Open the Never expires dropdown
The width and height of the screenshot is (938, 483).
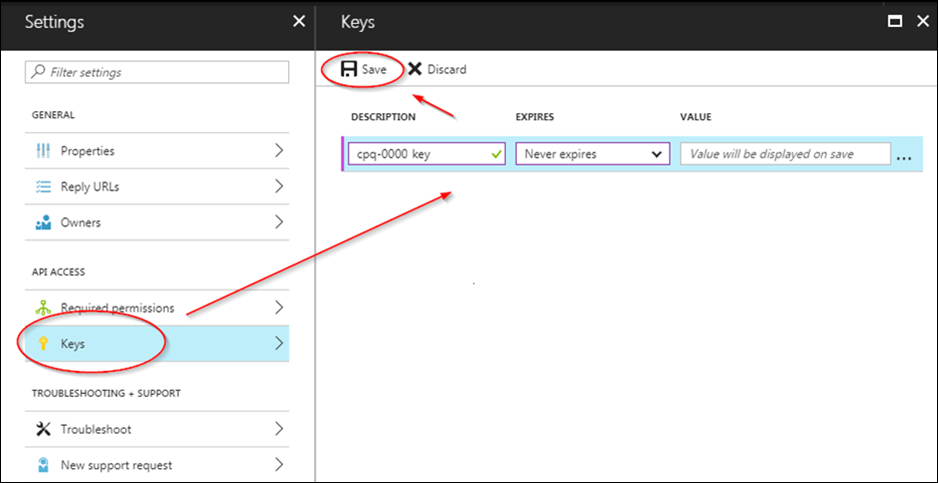point(592,154)
